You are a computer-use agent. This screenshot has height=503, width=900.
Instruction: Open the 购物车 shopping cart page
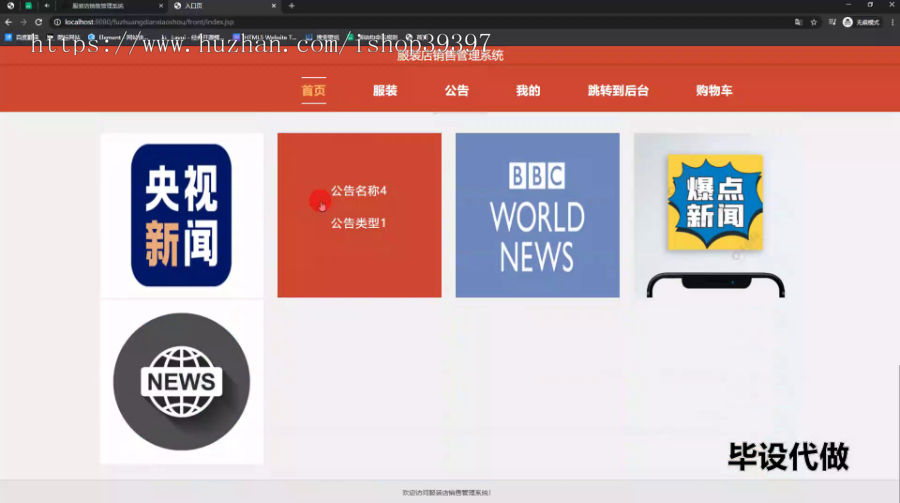(714, 91)
